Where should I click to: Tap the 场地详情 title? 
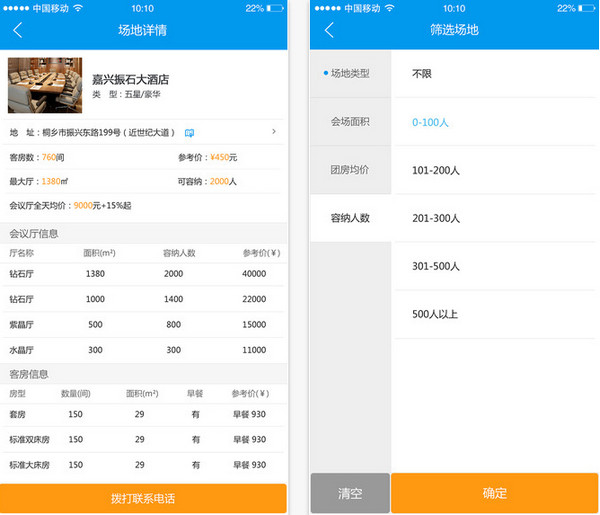(x=142, y=30)
